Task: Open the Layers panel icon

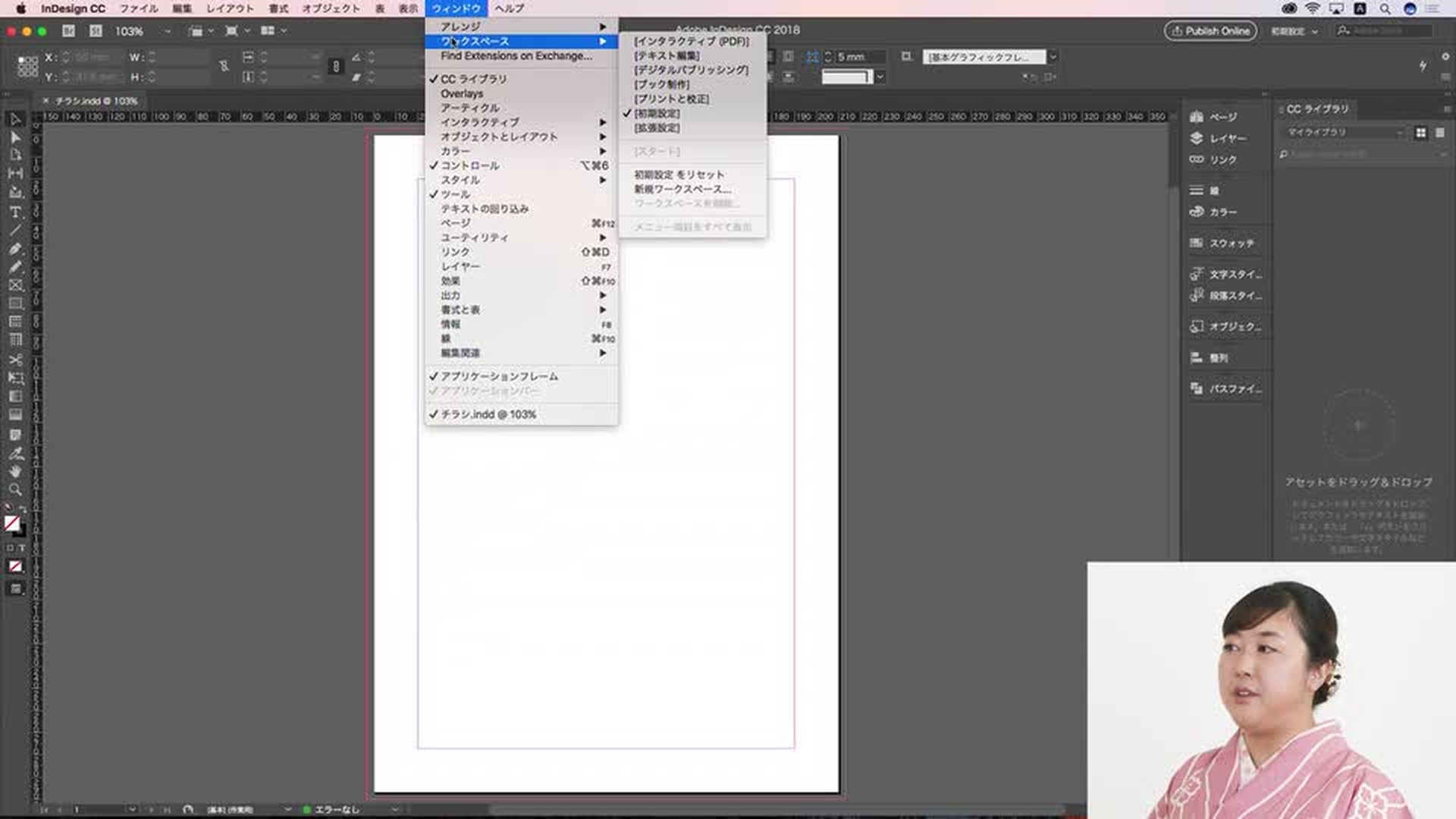Action: pyautogui.click(x=1218, y=138)
